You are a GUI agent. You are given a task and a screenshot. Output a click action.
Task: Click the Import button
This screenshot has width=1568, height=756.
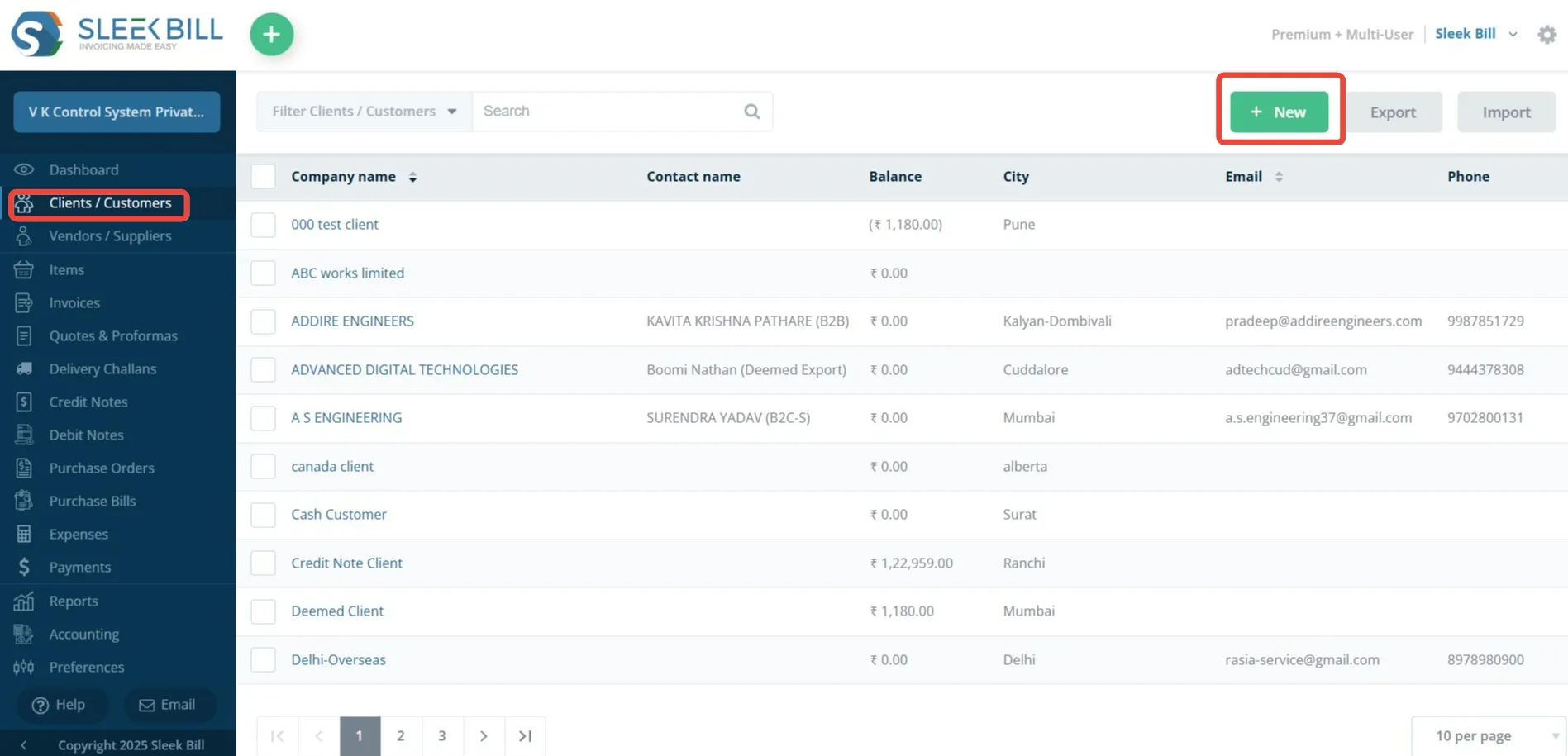[x=1506, y=112]
